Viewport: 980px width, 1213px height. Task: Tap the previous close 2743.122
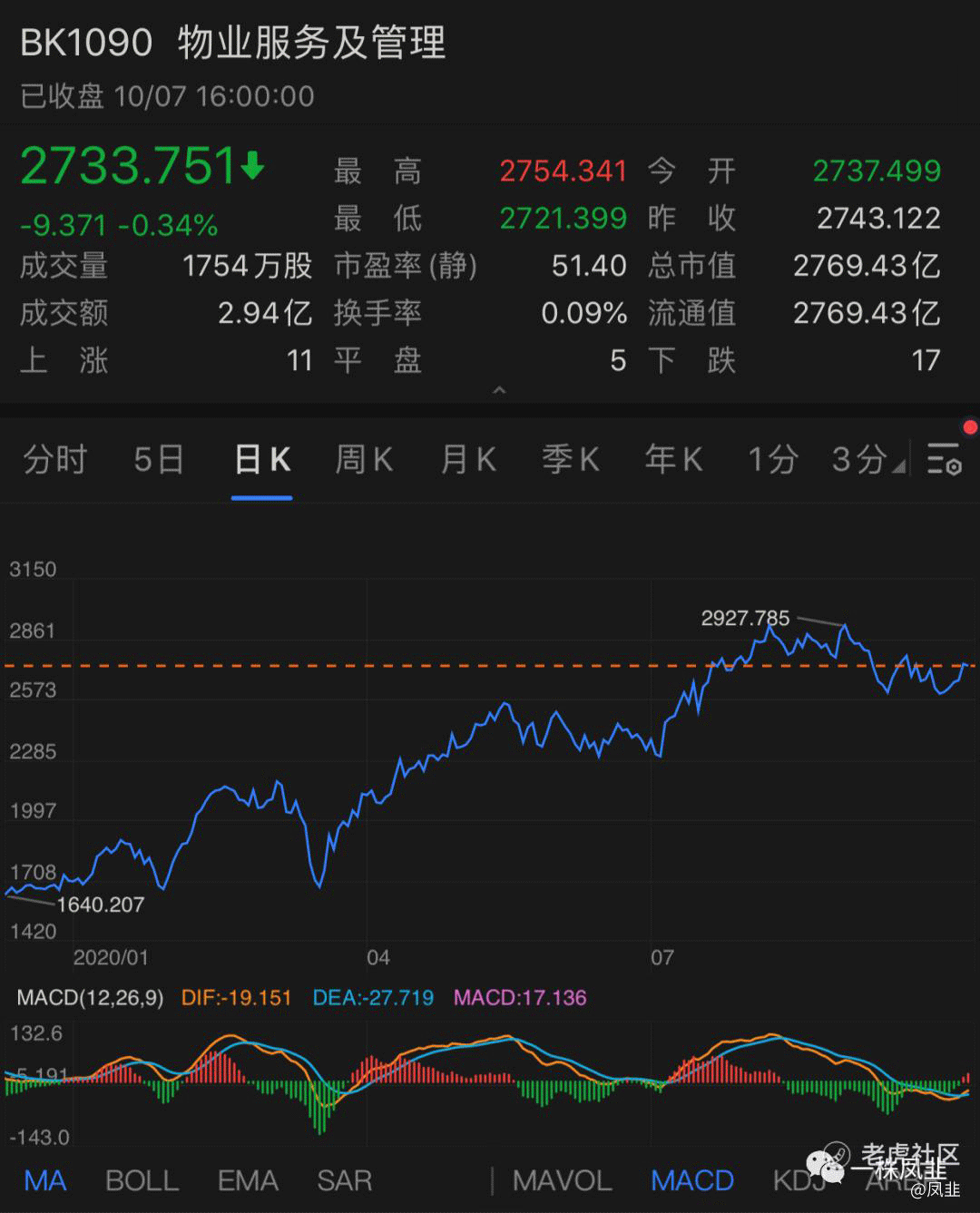[x=878, y=218]
